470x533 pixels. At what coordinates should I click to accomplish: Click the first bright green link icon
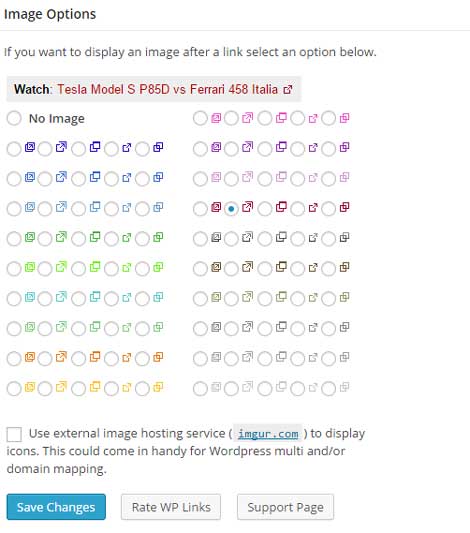(x=30, y=267)
